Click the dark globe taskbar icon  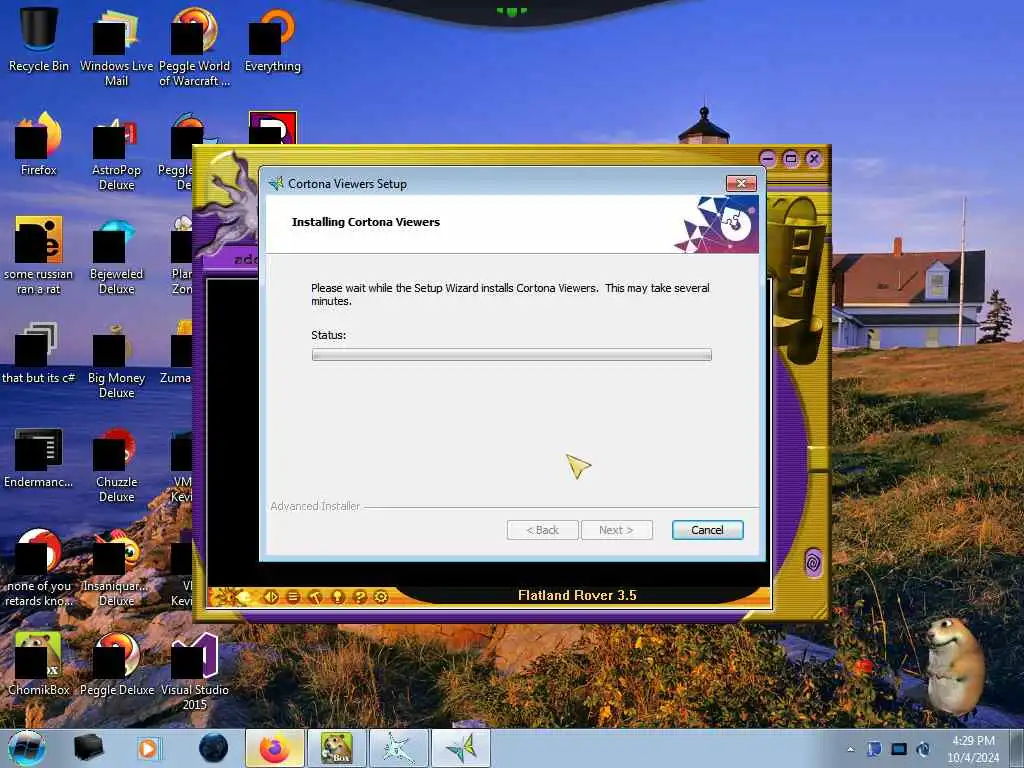(214, 748)
